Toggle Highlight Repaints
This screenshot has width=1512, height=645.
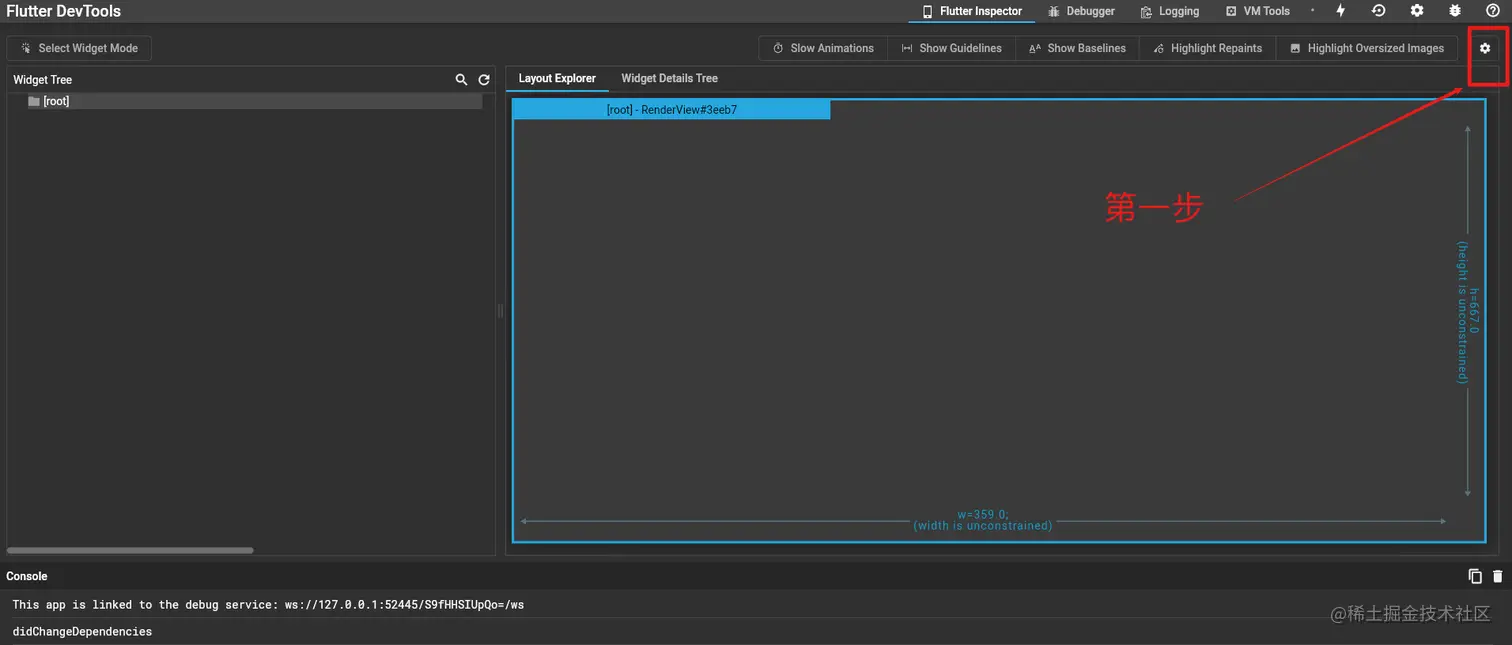(x=1207, y=48)
